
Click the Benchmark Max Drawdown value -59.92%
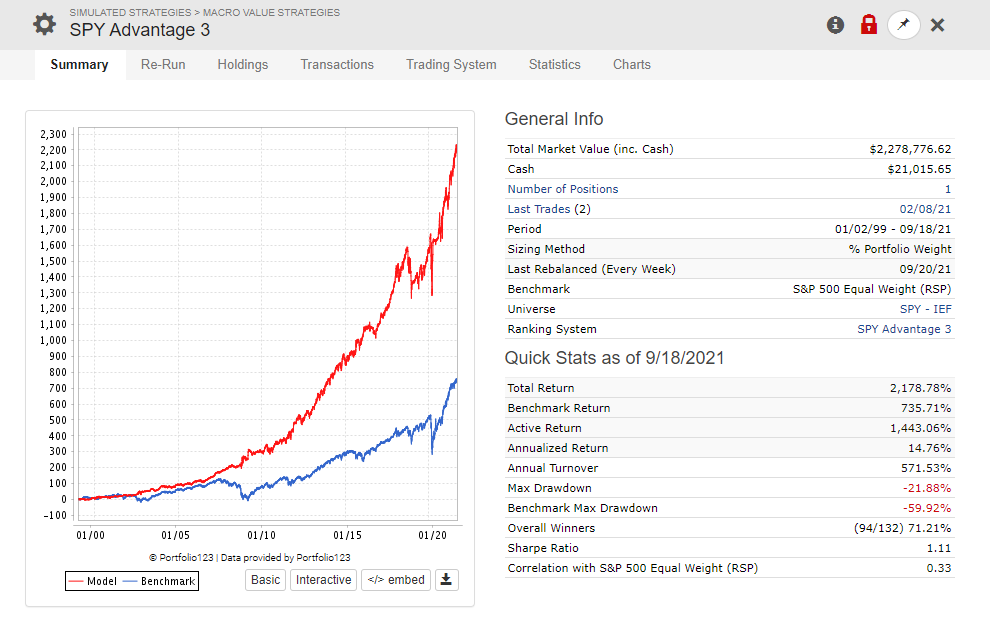pyautogui.click(x=927, y=508)
